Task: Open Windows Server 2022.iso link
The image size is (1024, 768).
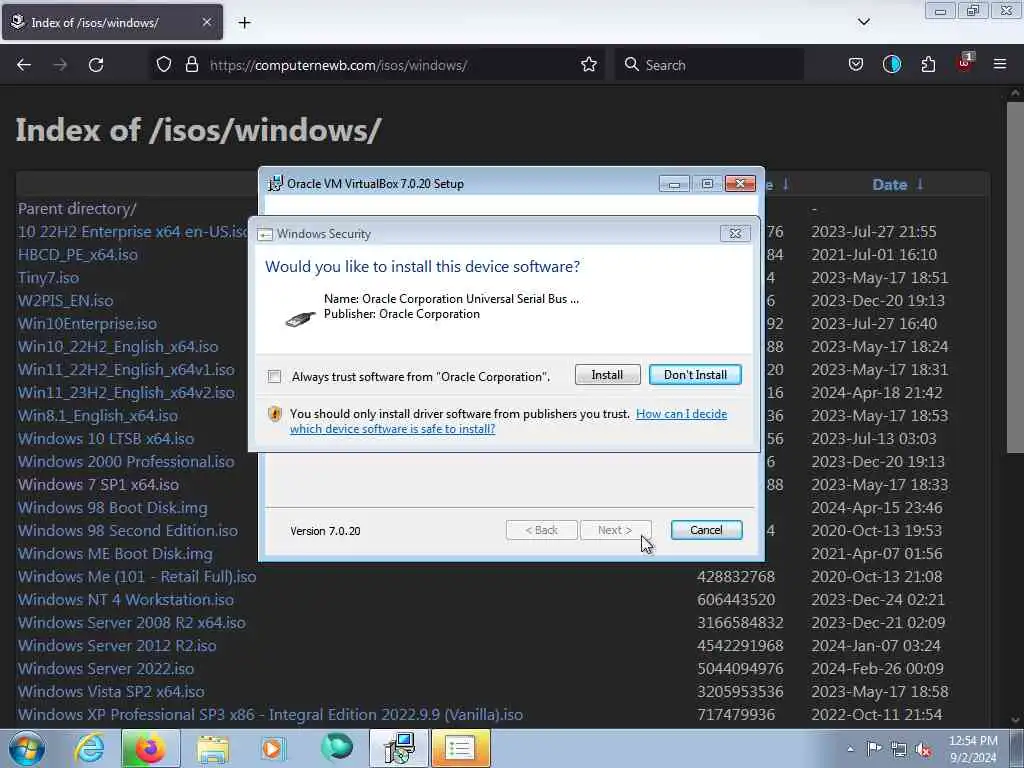Action: pyautogui.click(x=106, y=668)
